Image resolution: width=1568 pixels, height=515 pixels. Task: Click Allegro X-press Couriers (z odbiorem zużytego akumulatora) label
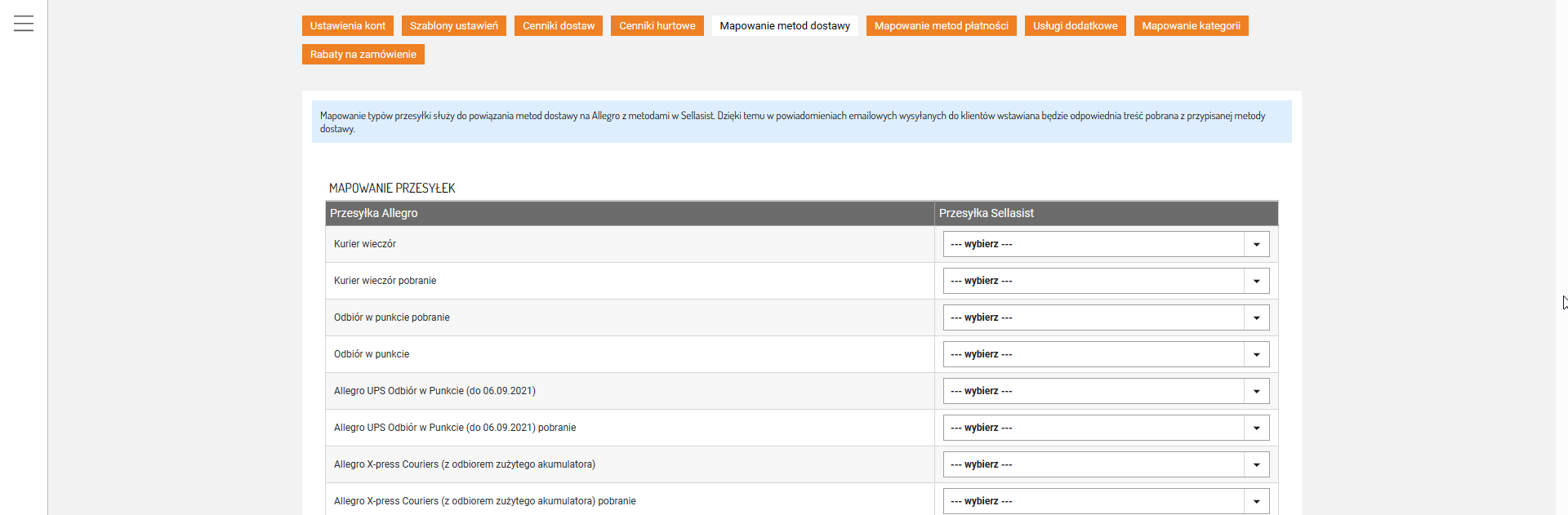tap(465, 464)
